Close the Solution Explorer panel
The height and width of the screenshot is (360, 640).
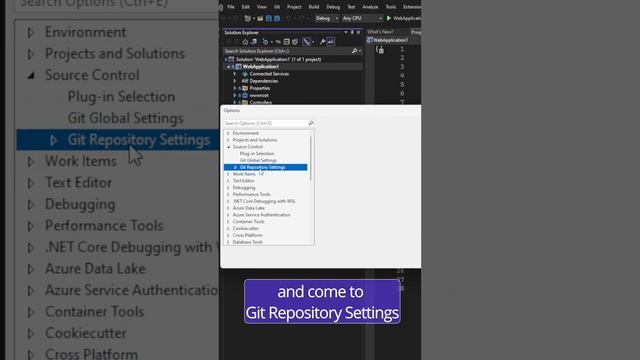(358, 32)
